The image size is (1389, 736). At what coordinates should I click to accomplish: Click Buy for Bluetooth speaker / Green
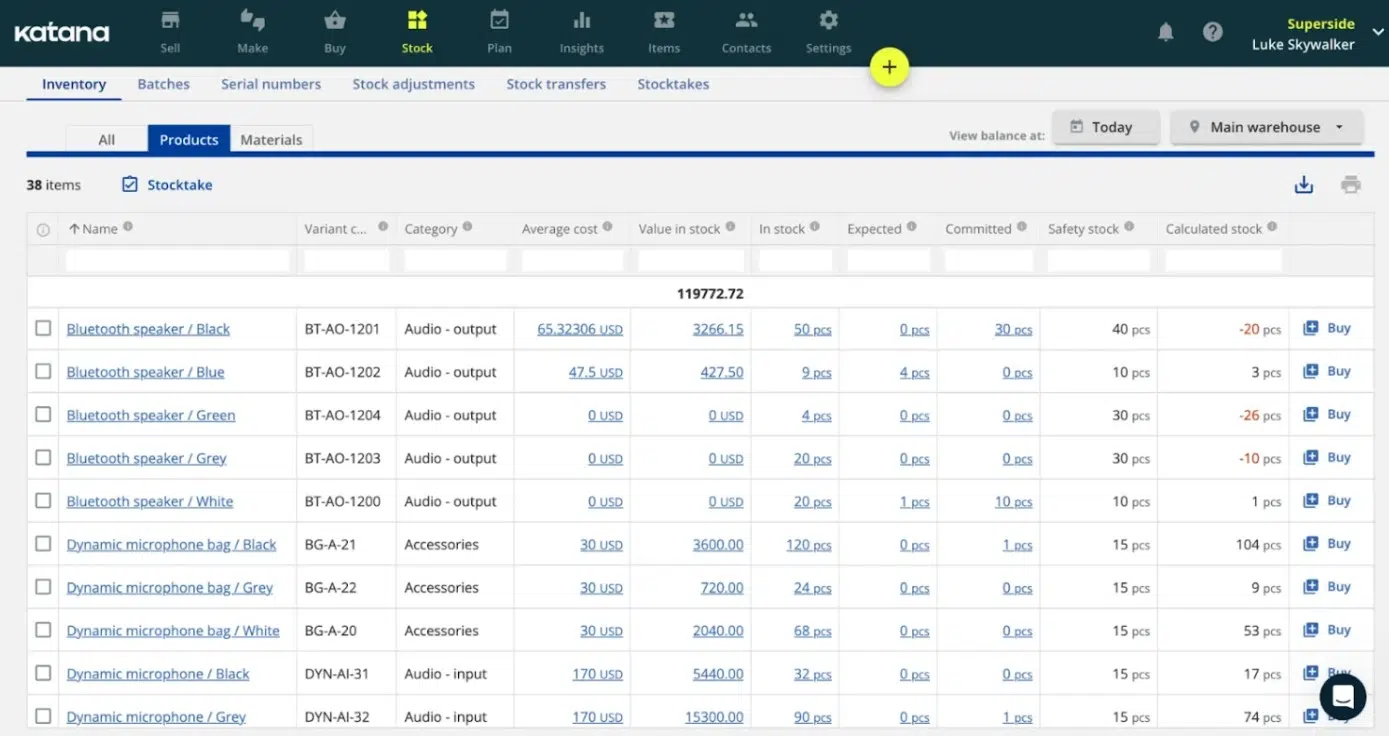pos(1327,414)
